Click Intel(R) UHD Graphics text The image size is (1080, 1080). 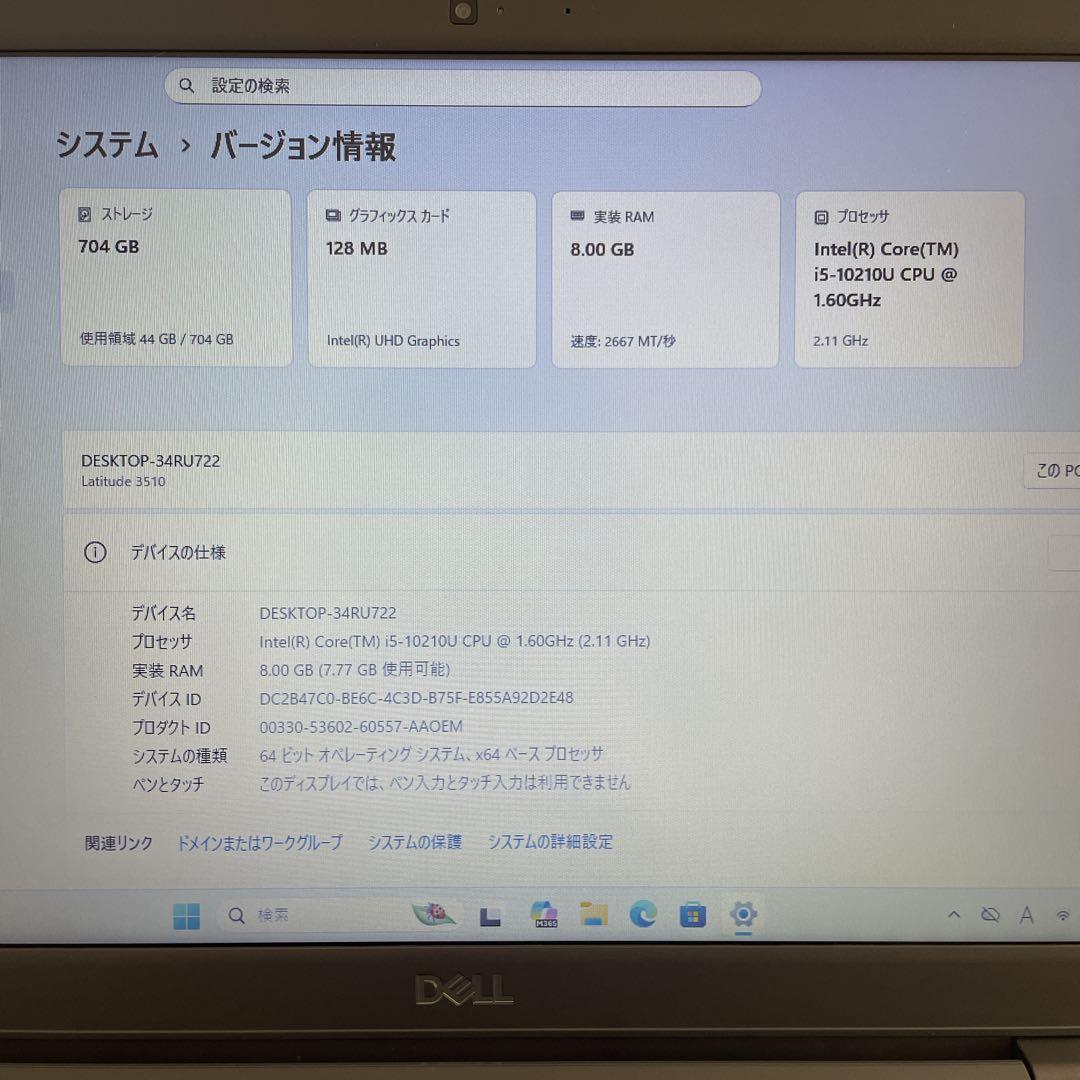393,341
